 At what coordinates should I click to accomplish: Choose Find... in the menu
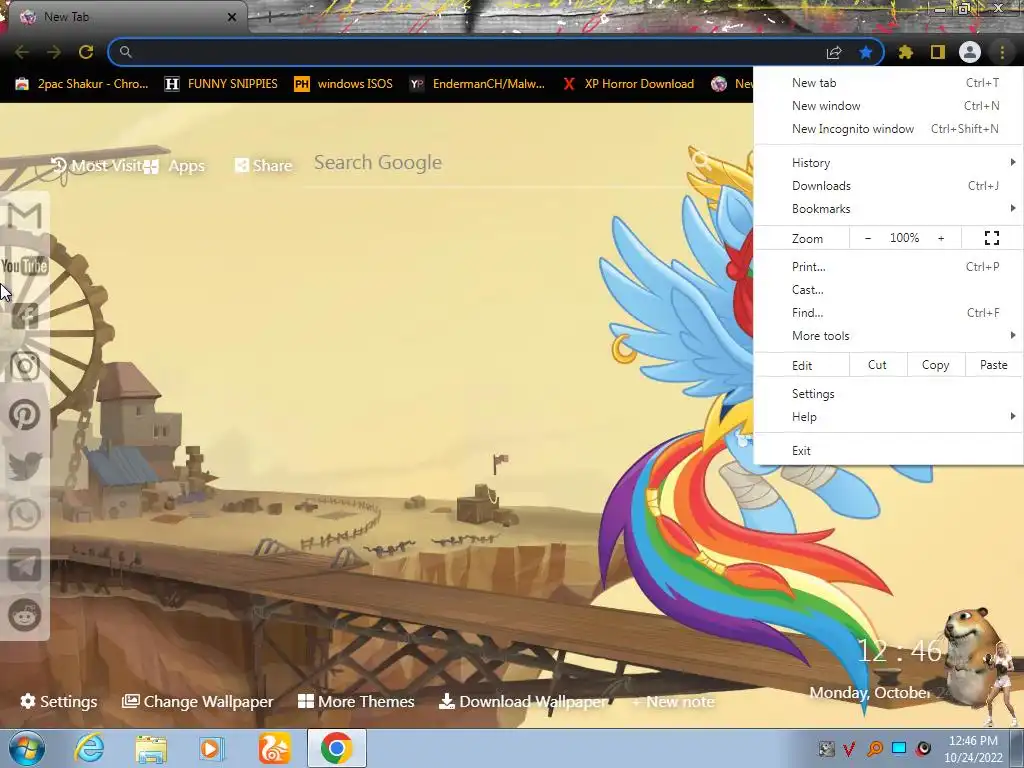pyautogui.click(x=889, y=313)
